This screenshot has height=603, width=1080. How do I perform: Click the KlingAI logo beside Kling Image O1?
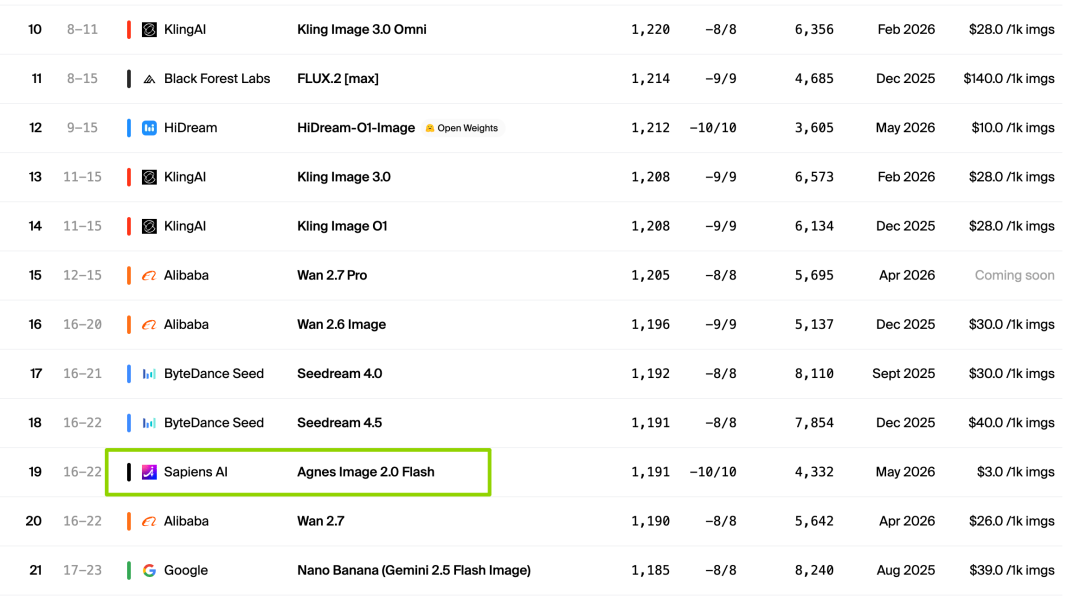click(x=149, y=226)
